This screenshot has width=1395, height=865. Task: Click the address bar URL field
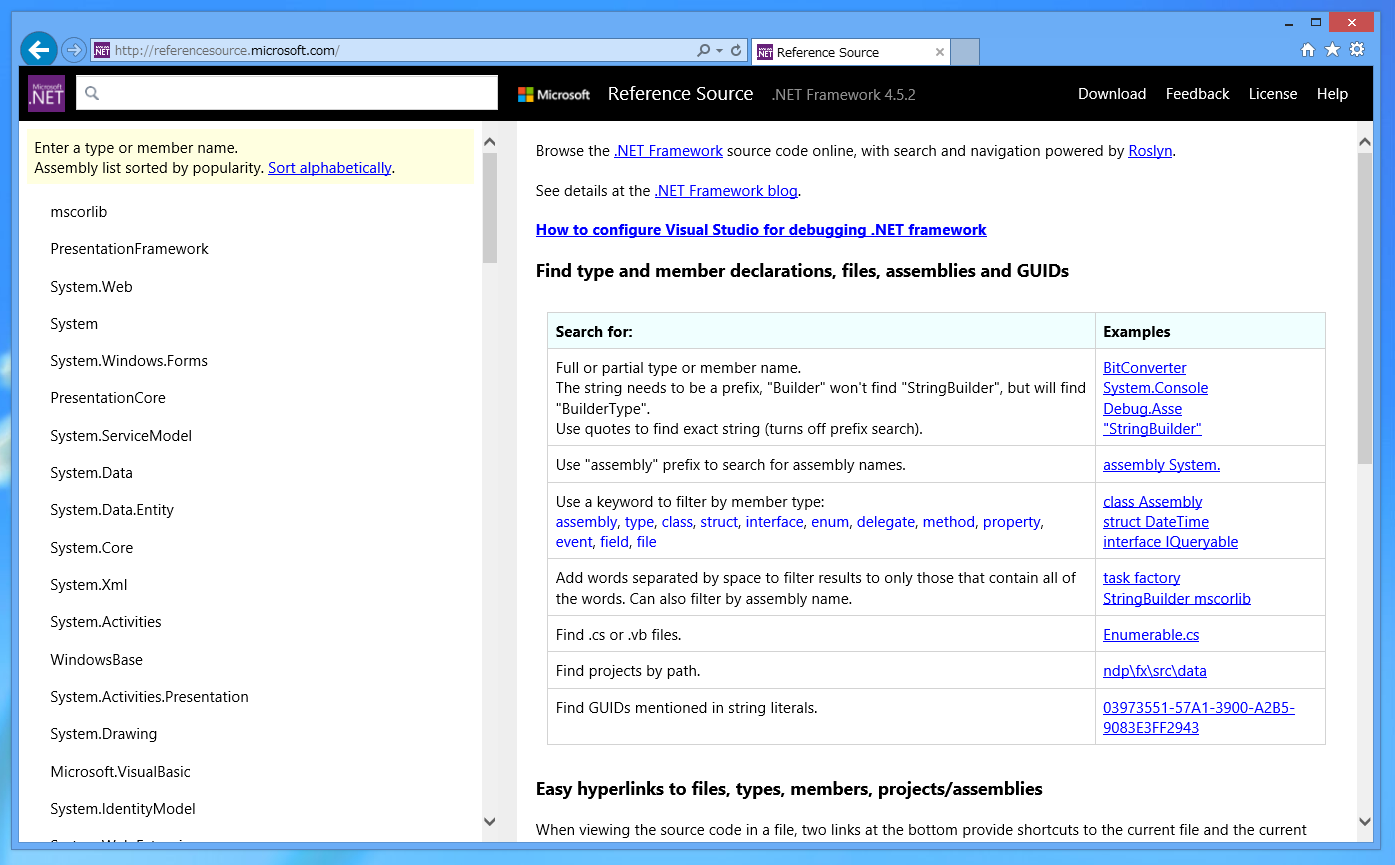400,50
